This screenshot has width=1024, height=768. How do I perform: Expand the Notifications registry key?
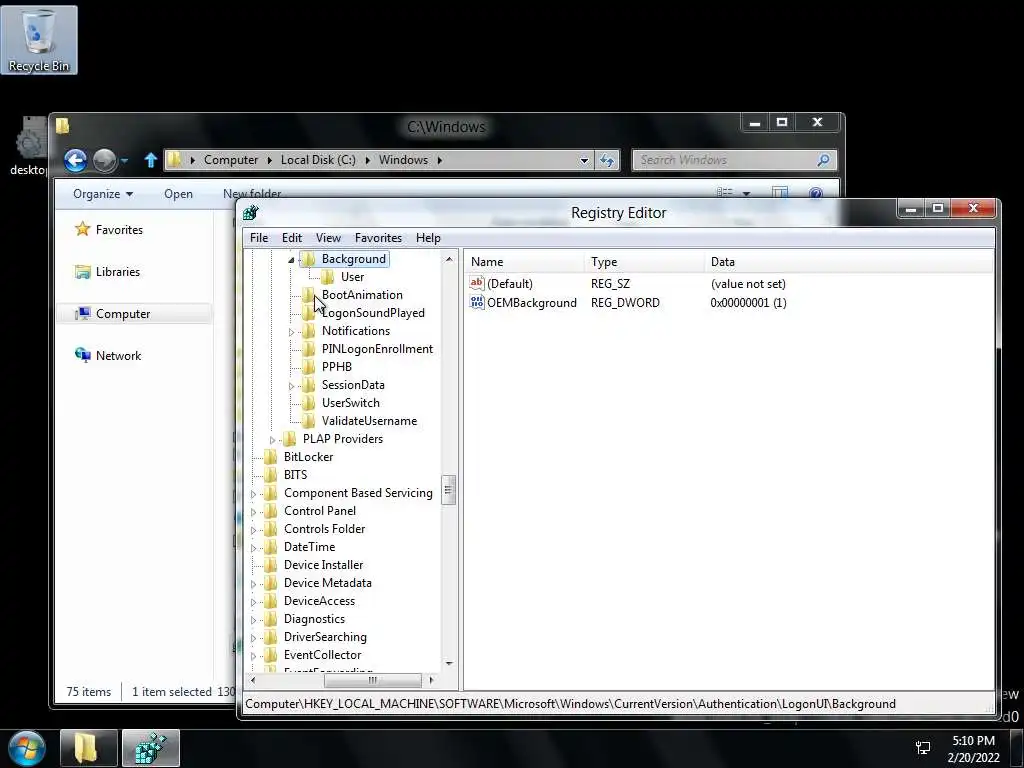(x=291, y=332)
